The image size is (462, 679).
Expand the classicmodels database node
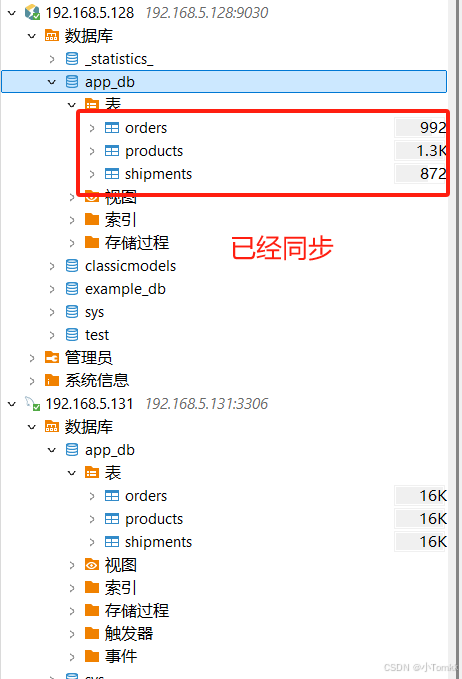pos(52,266)
